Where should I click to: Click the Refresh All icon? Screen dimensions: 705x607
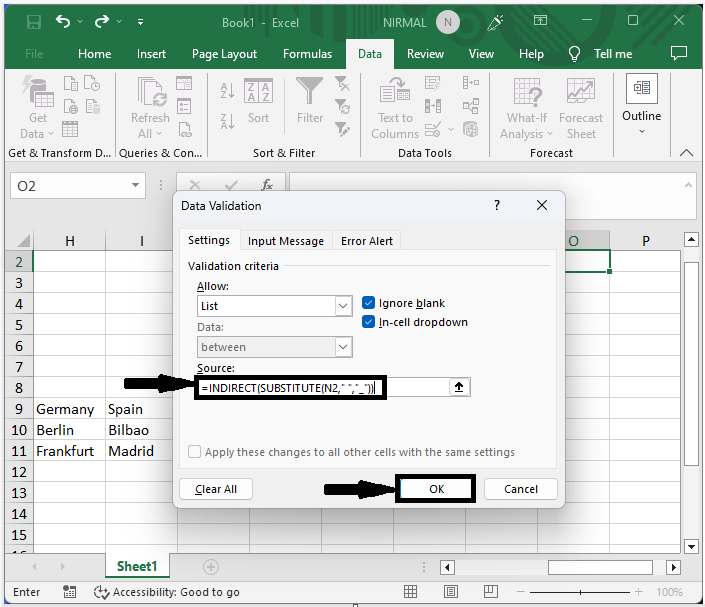(150, 108)
